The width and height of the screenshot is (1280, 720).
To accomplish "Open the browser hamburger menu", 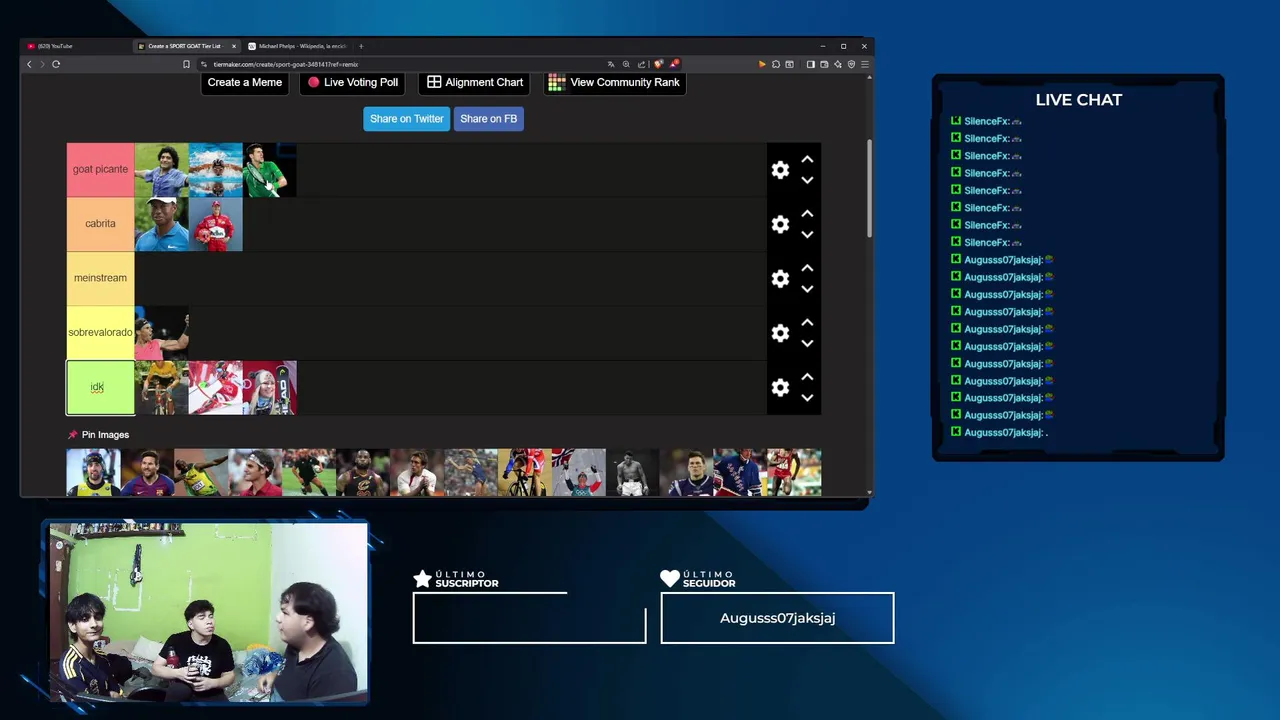I will point(865,64).
